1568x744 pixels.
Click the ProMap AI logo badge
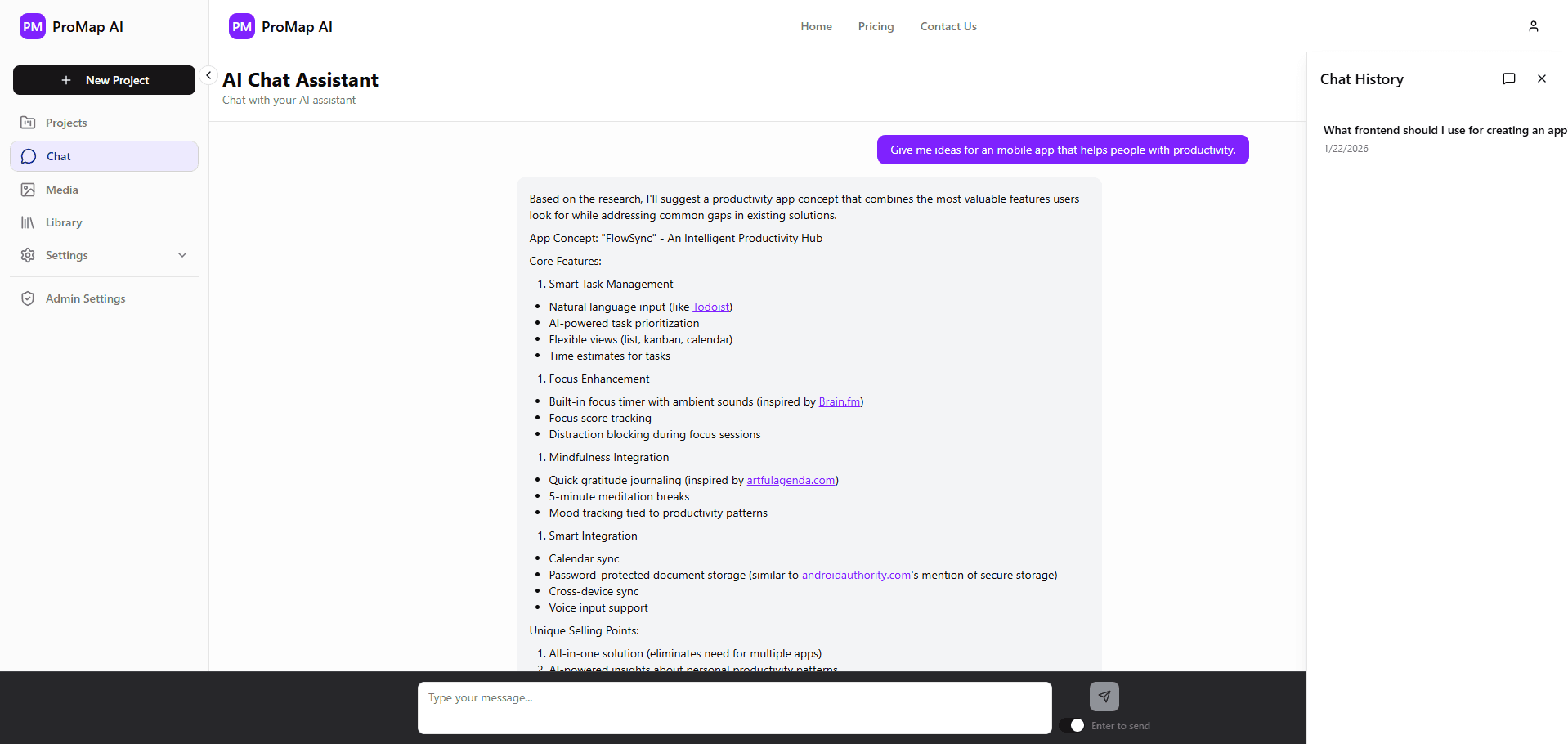tap(33, 25)
